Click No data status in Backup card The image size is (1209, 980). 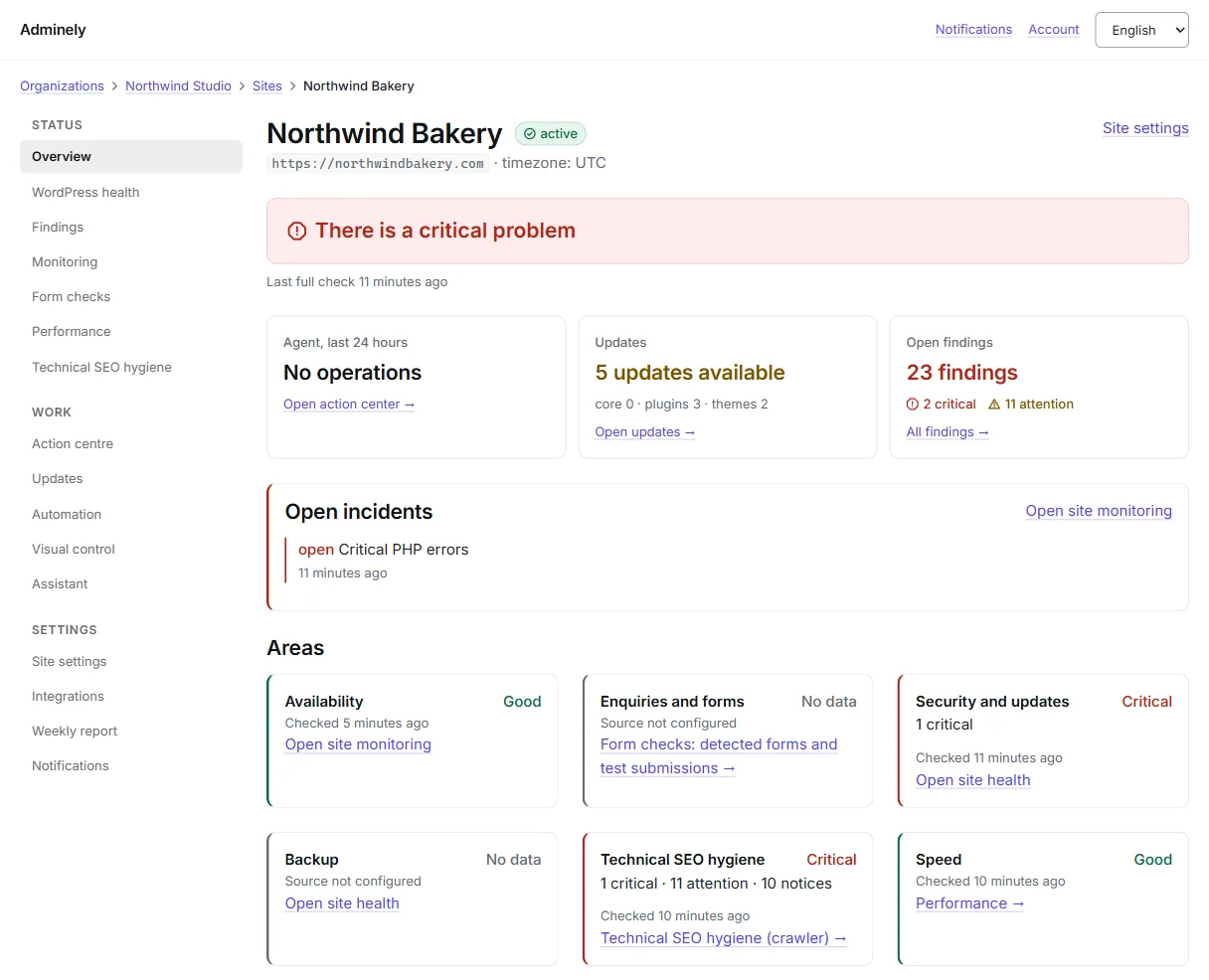[x=514, y=860]
